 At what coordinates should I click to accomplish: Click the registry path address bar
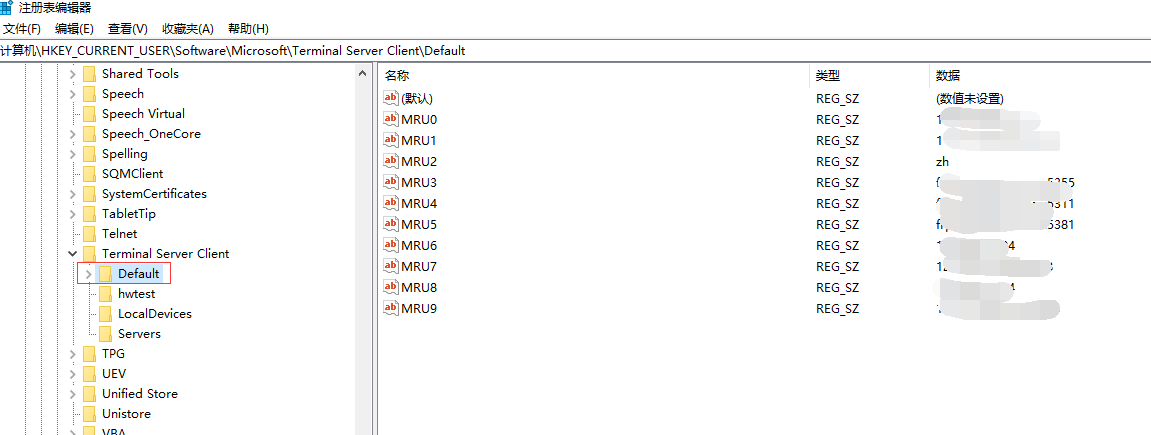tap(575, 51)
